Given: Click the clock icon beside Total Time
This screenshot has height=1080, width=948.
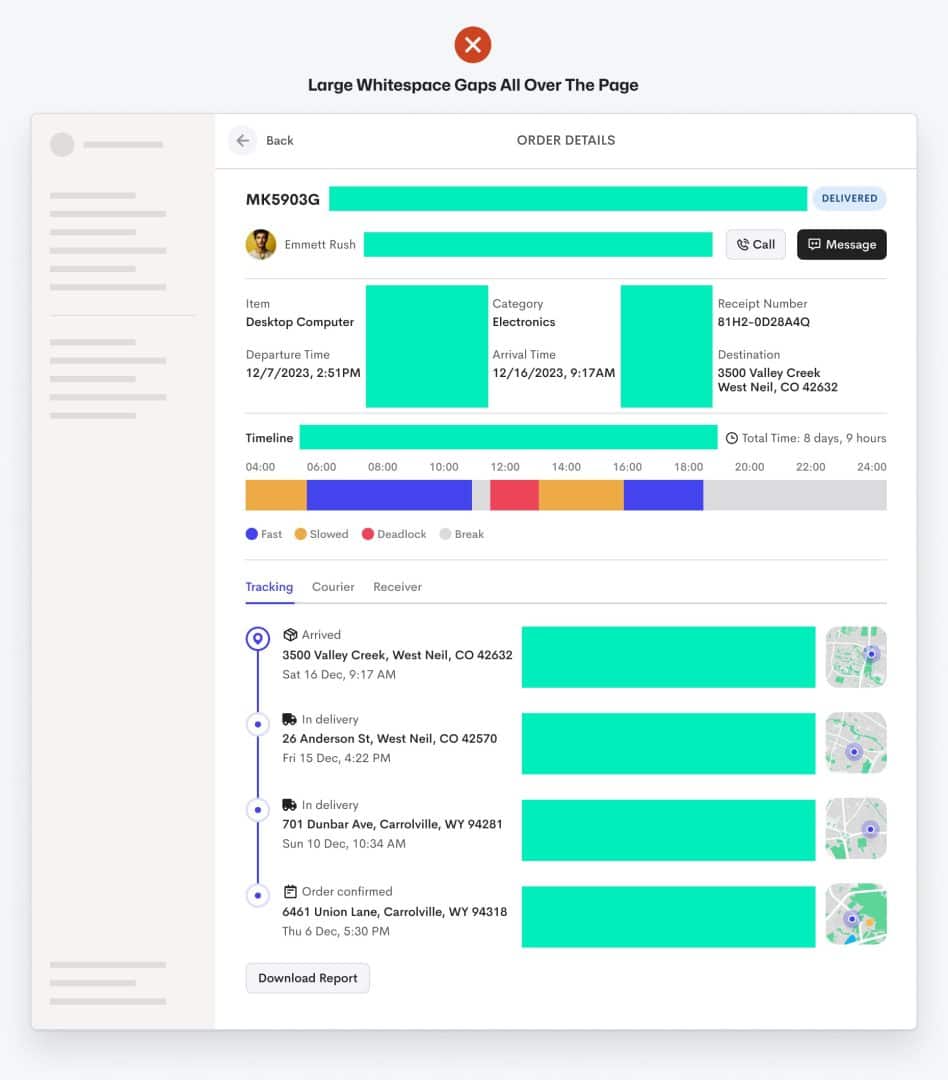Looking at the screenshot, I should [732, 438].
